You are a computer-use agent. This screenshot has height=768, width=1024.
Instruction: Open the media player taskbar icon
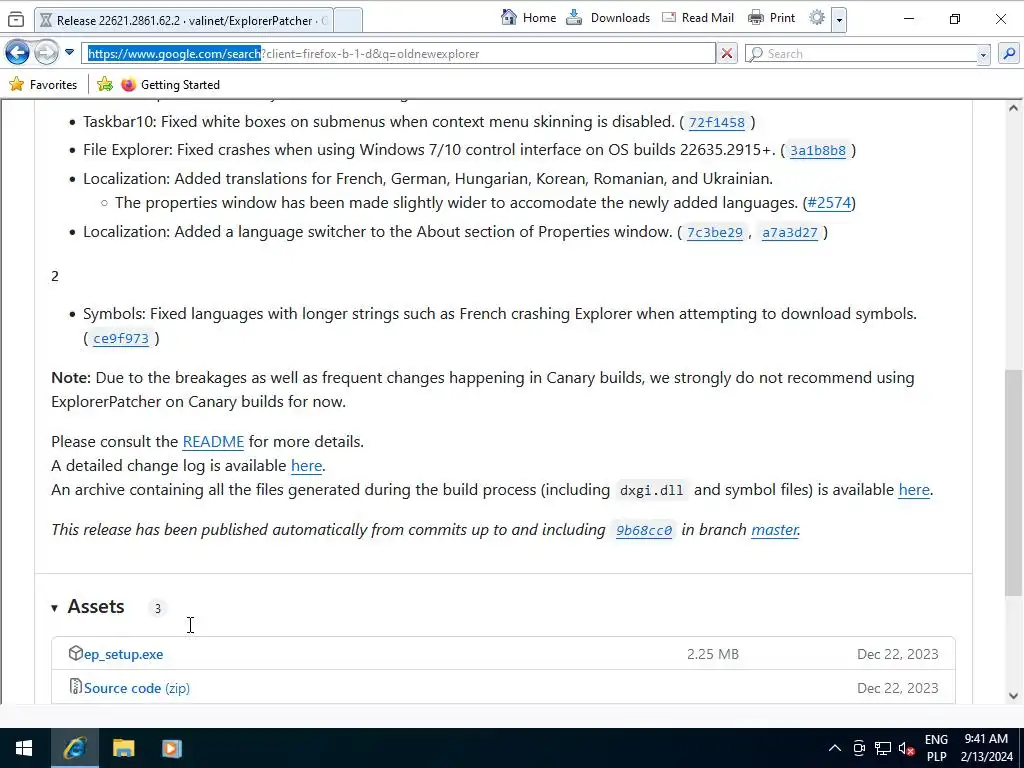(172, 748)
